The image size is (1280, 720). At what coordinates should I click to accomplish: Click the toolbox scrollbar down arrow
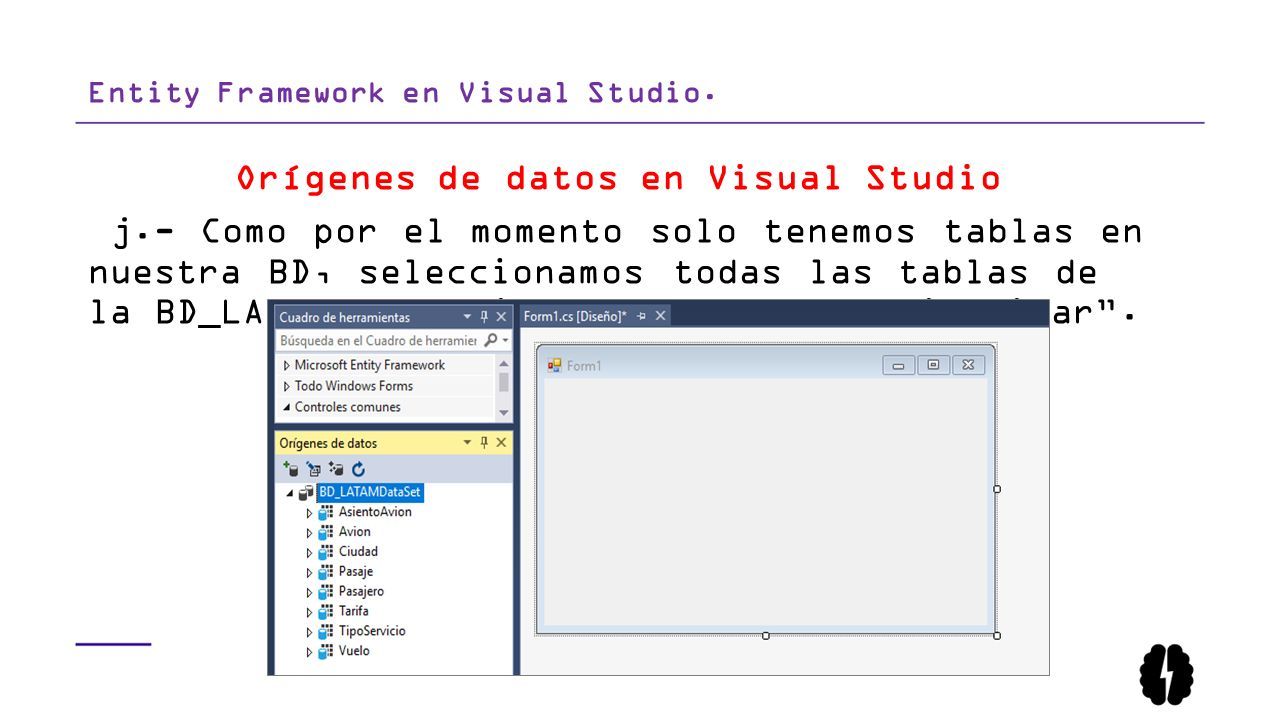(x=504, y=412)
